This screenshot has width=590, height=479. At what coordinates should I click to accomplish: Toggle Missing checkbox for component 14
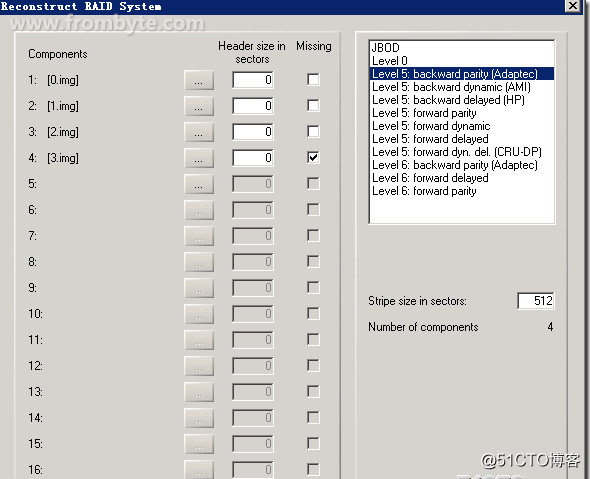(313, 417)
